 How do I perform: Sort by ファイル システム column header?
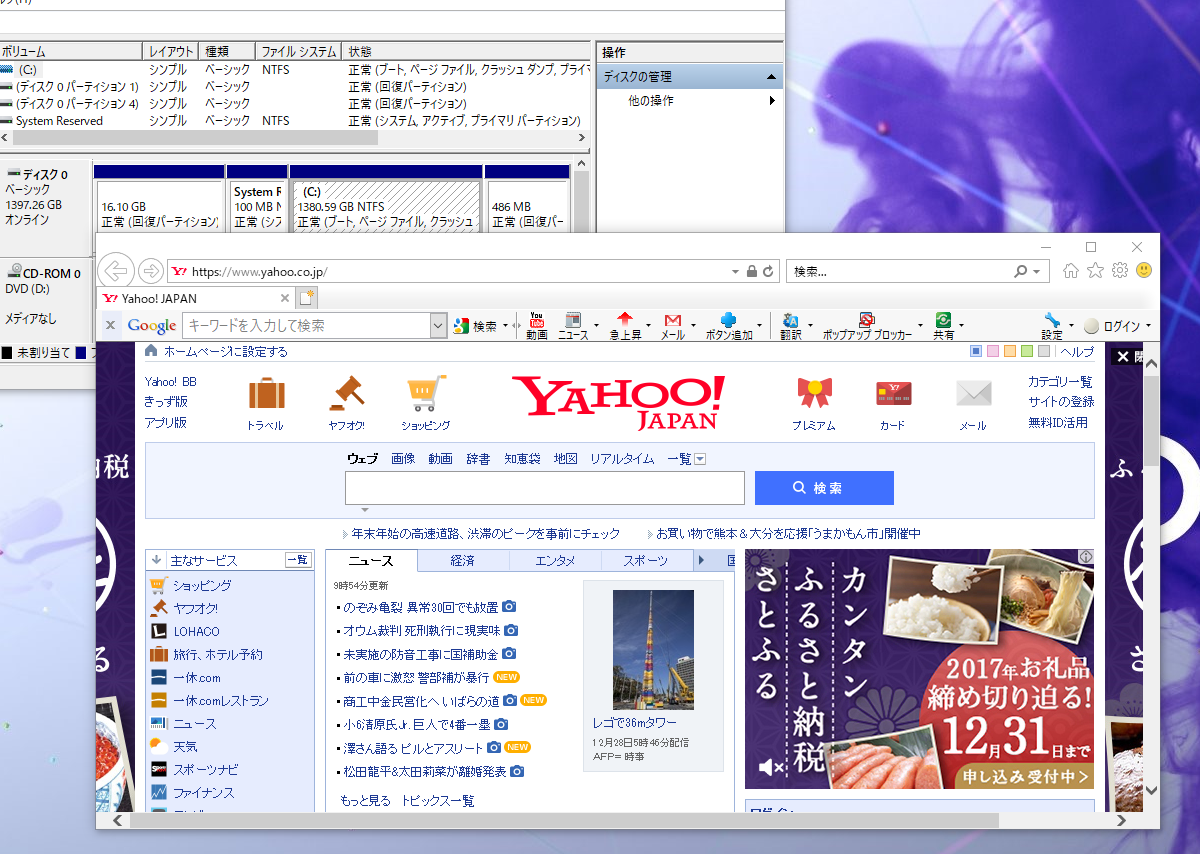[x=298, y=51]
